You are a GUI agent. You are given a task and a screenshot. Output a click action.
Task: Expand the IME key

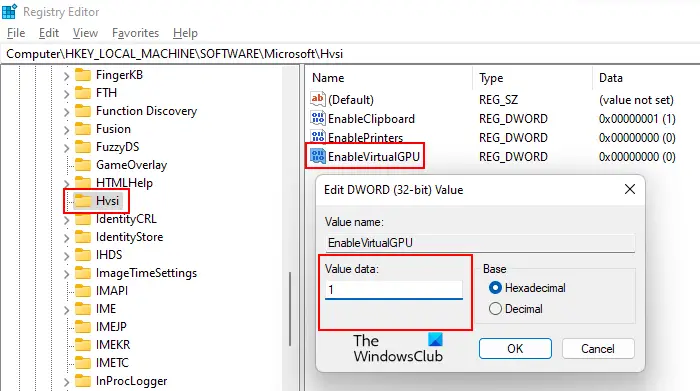tap(67, 310)
